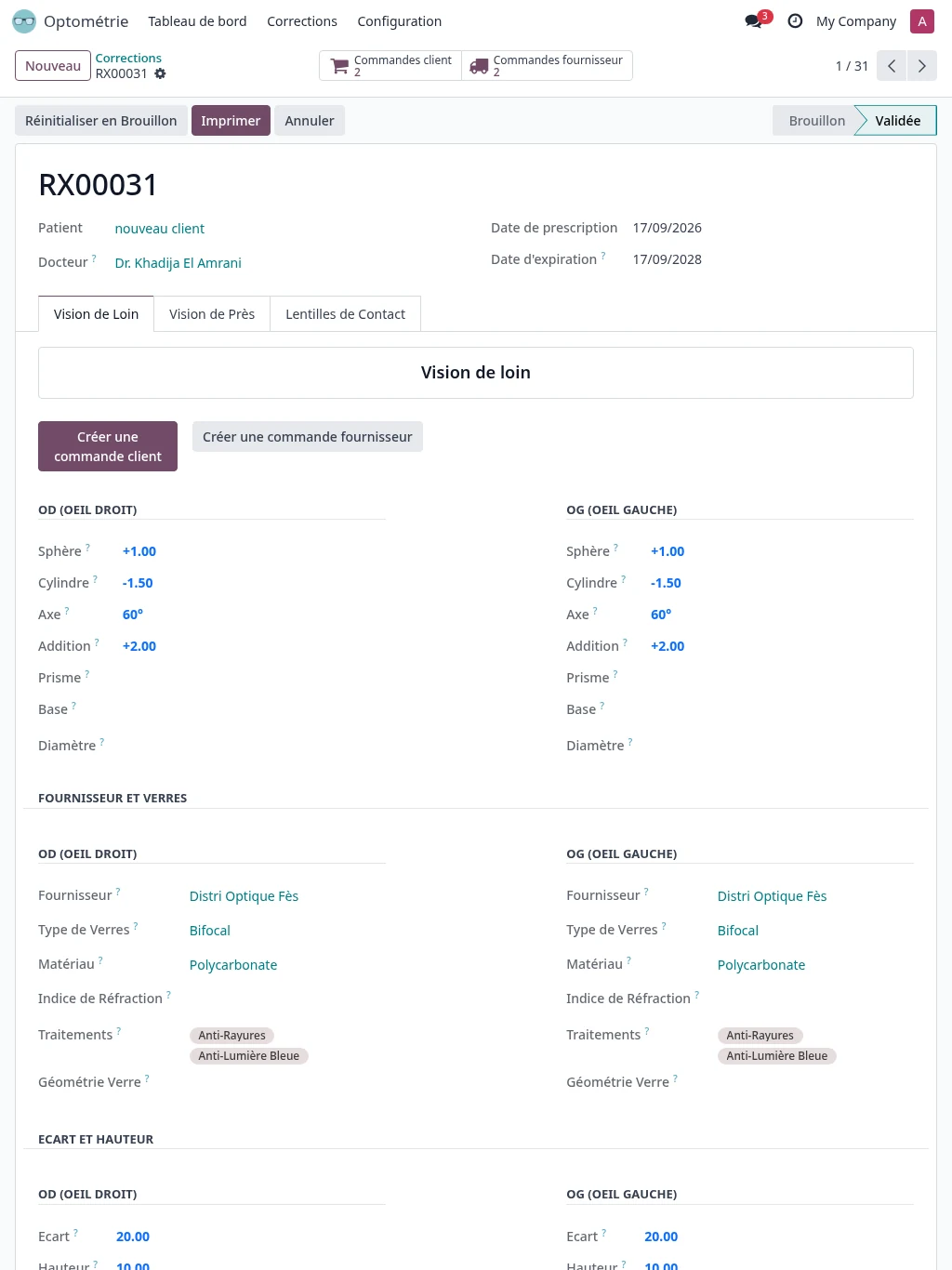952x1270 pixels.
Task: Click the Annuler button
Action: point(310,121)
